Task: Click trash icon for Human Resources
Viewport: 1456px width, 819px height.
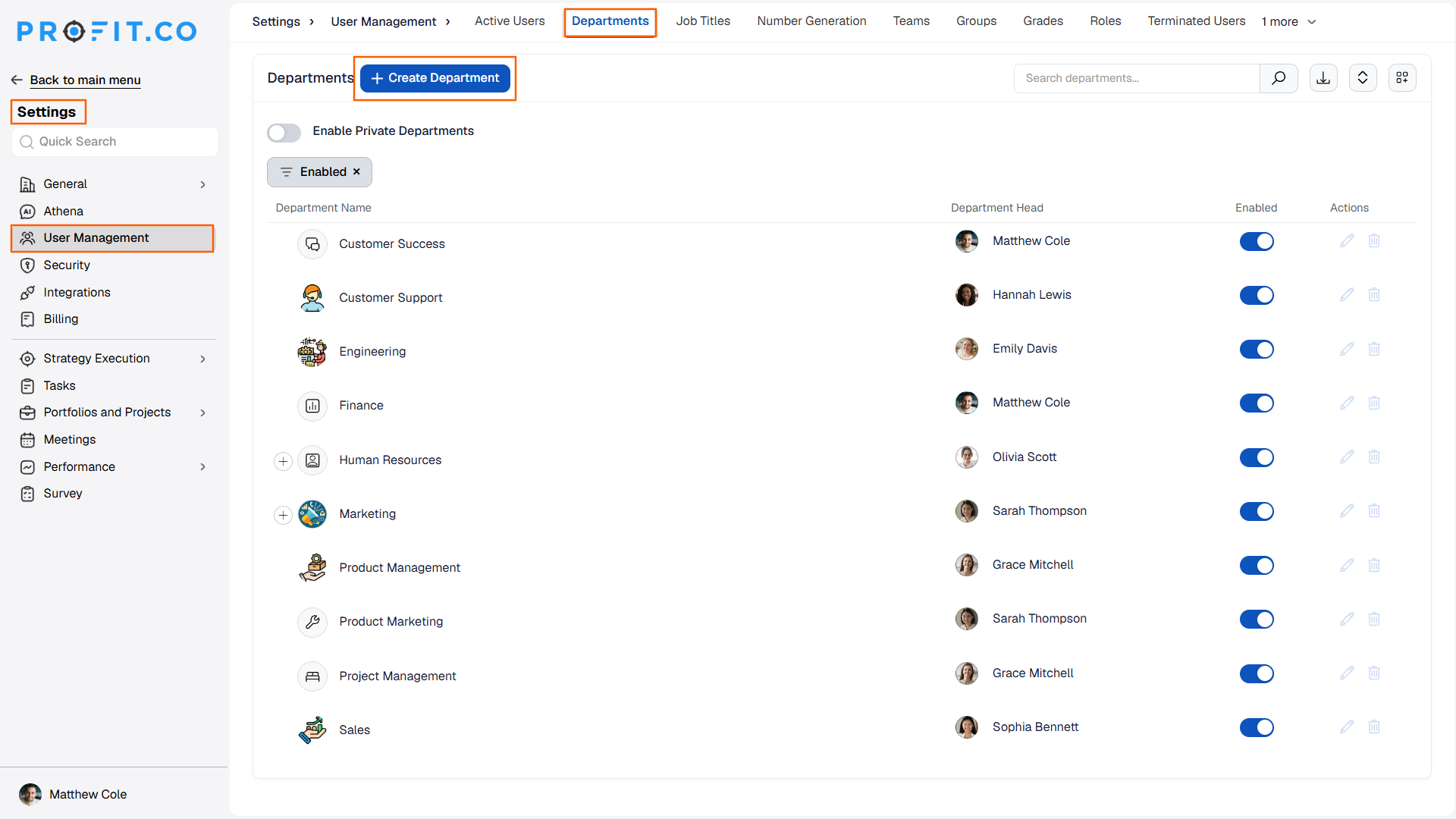Action: (x=1374, y=457)
